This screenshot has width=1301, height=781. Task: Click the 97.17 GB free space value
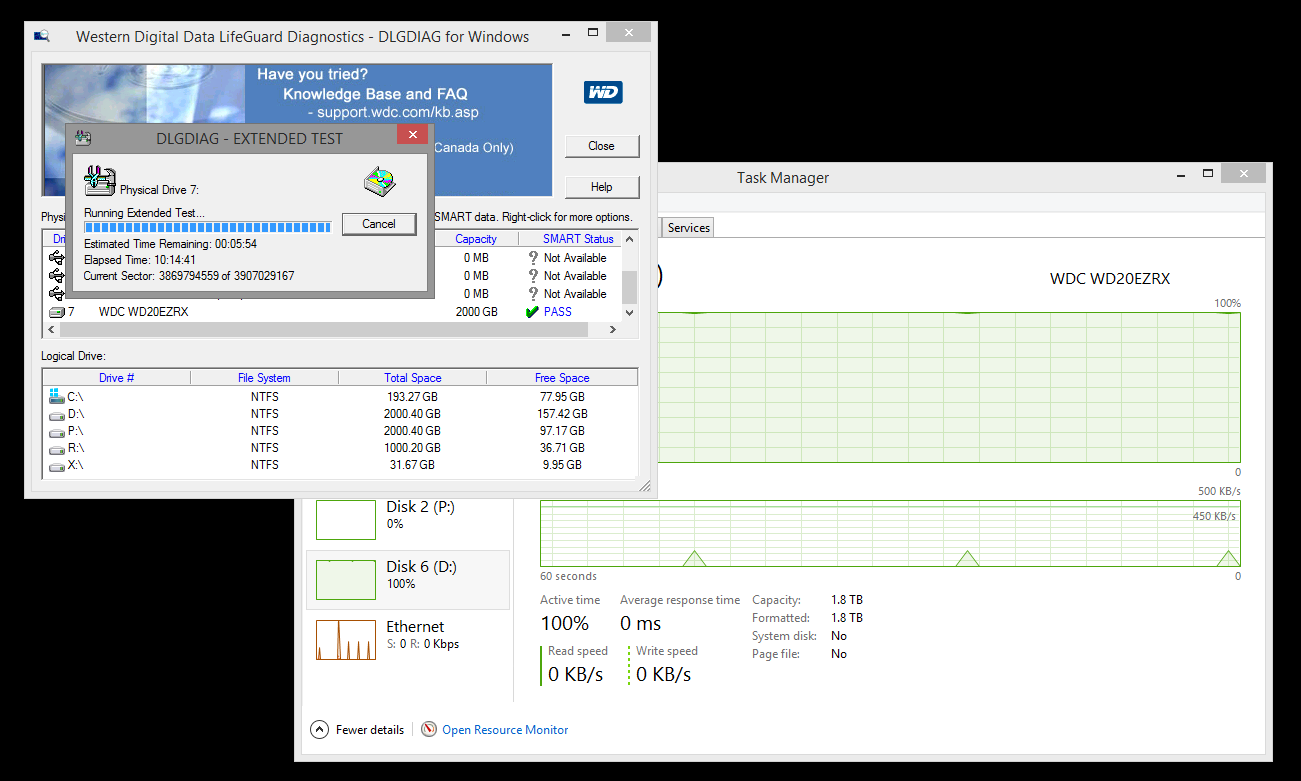562,431
